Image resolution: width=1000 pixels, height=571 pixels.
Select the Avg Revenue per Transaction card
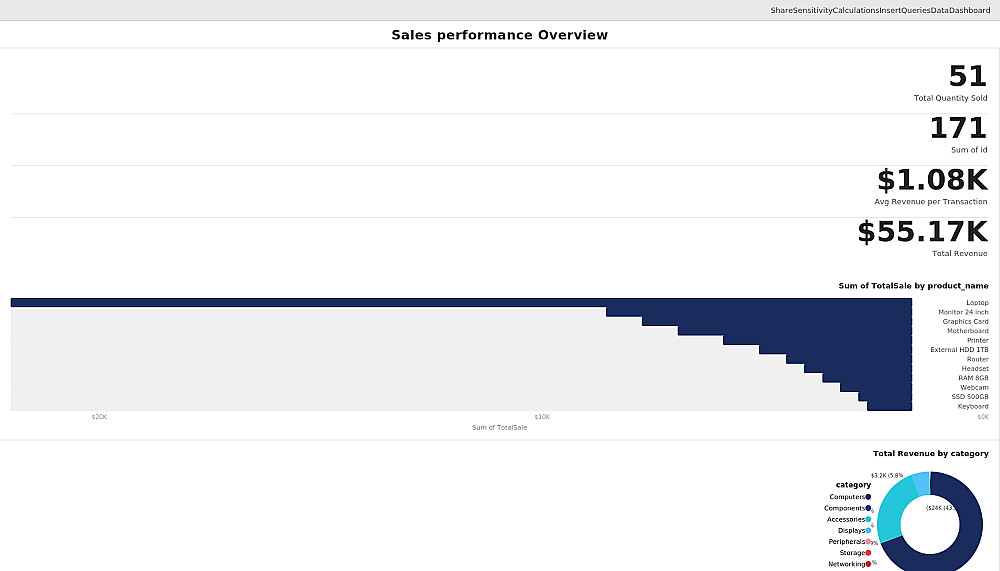coord(931,183)
